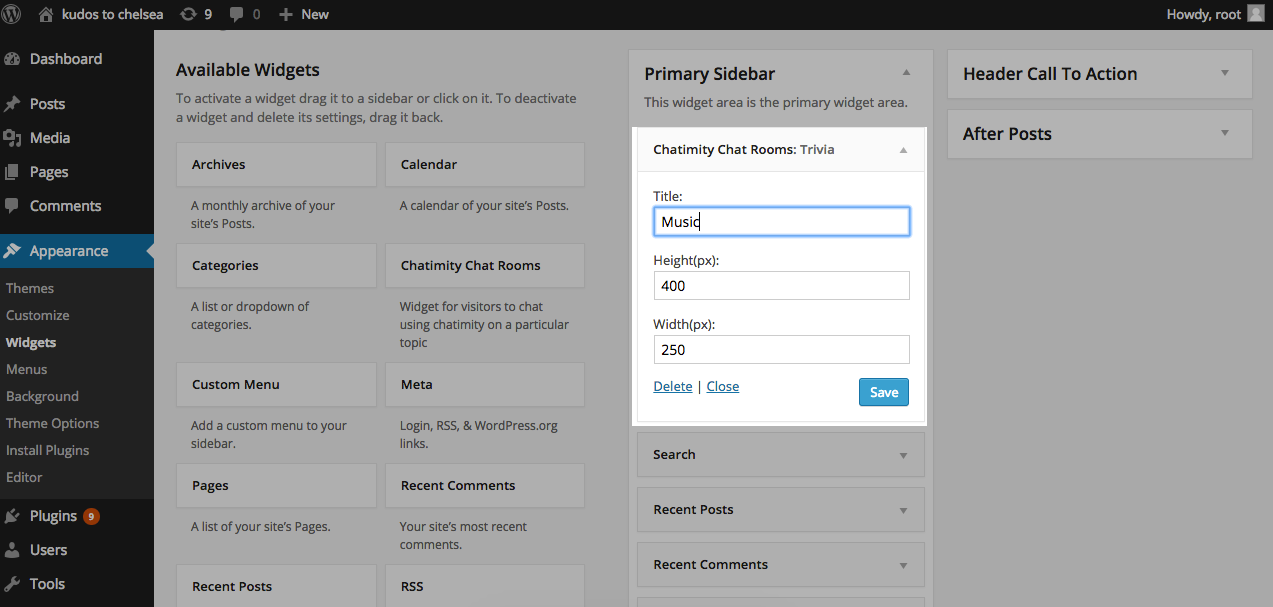This screenshot has width=1273, height=607.
Task: Click the kudos to chelsea site name
Action: (x=112, y=14)
